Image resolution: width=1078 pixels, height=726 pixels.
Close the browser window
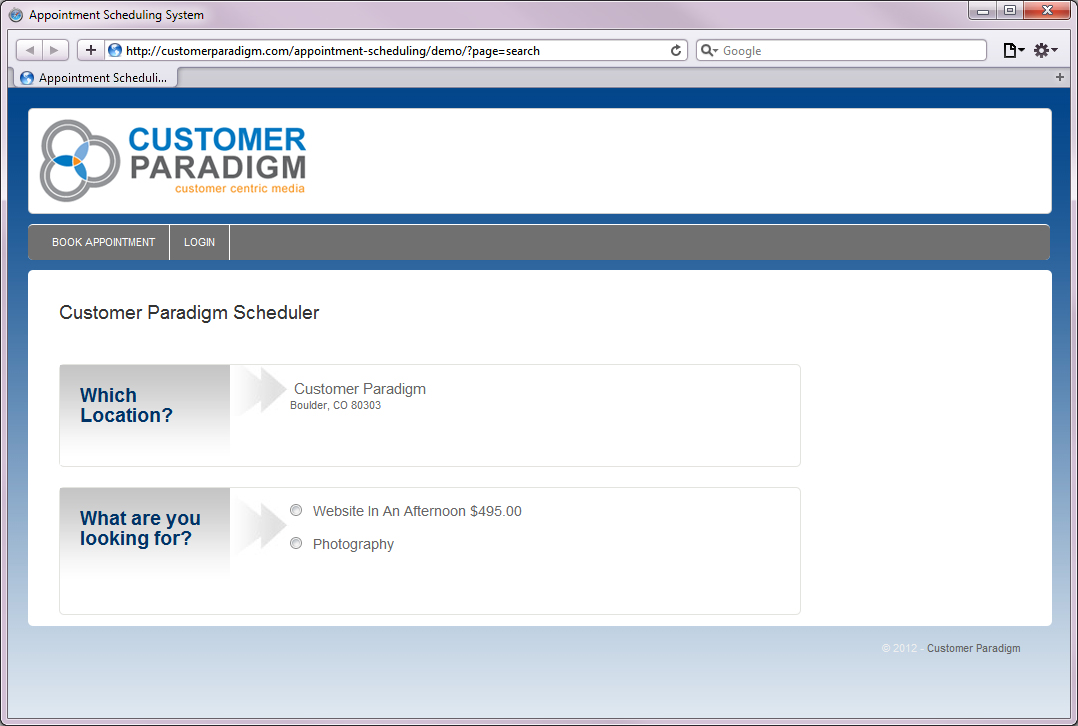coord(1047,10)
